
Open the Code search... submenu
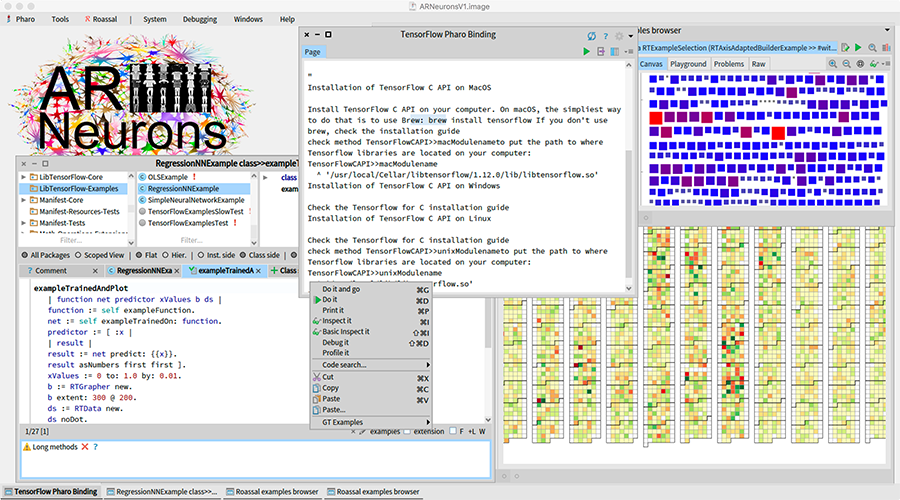[371, 365]
